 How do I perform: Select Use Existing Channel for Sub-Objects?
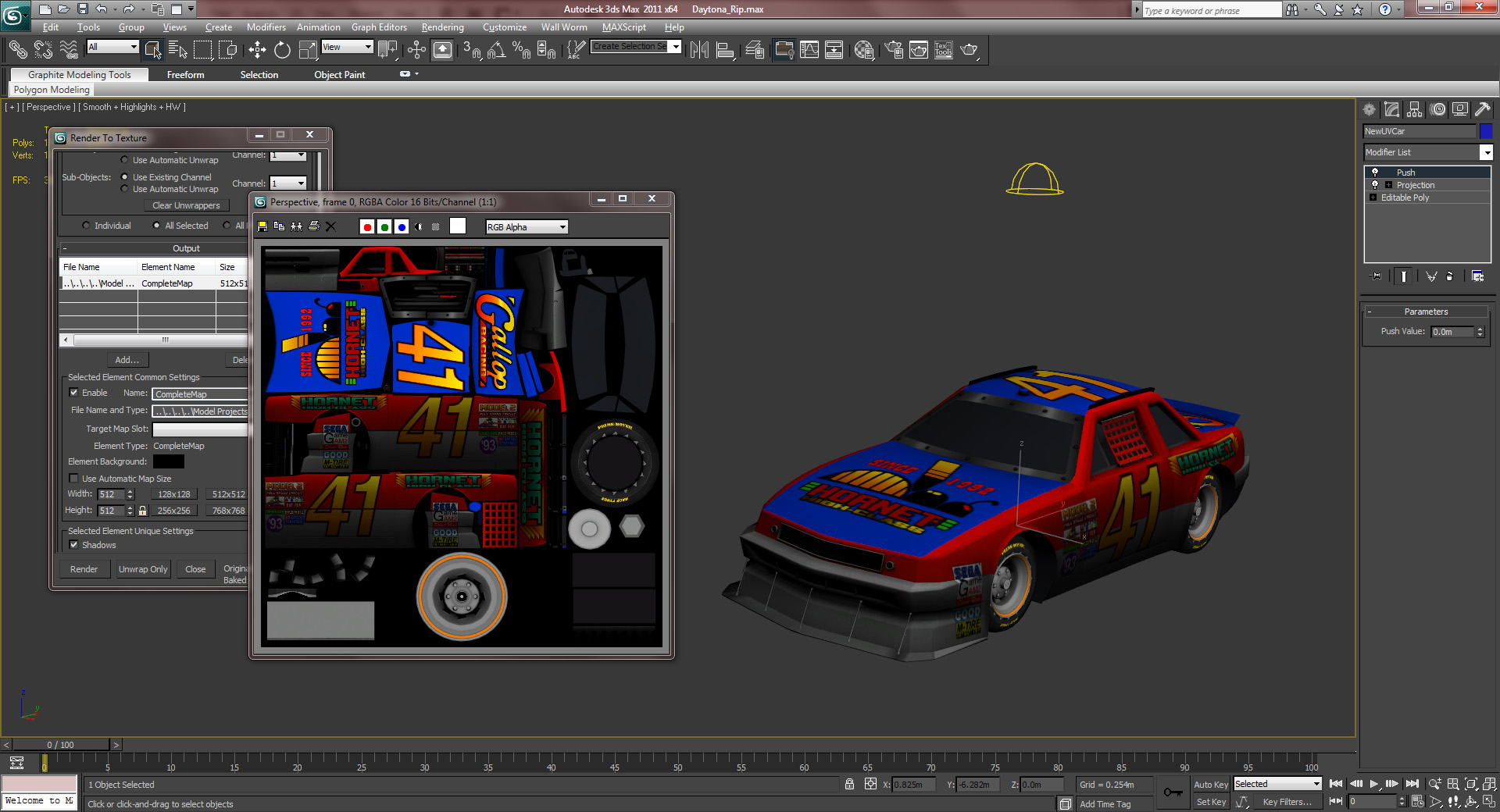tap(124, 177)
